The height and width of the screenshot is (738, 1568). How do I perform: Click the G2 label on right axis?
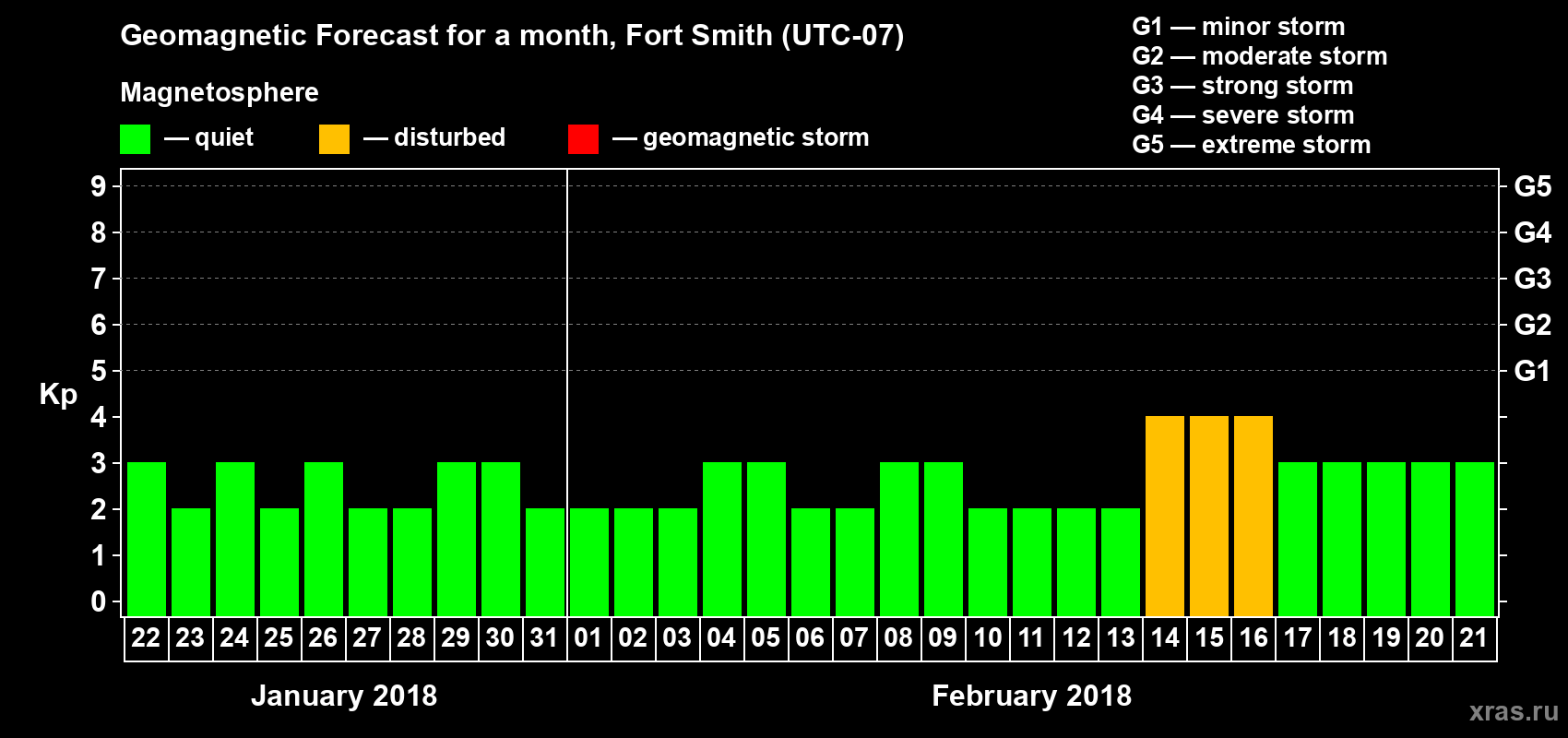(1533, 325)
